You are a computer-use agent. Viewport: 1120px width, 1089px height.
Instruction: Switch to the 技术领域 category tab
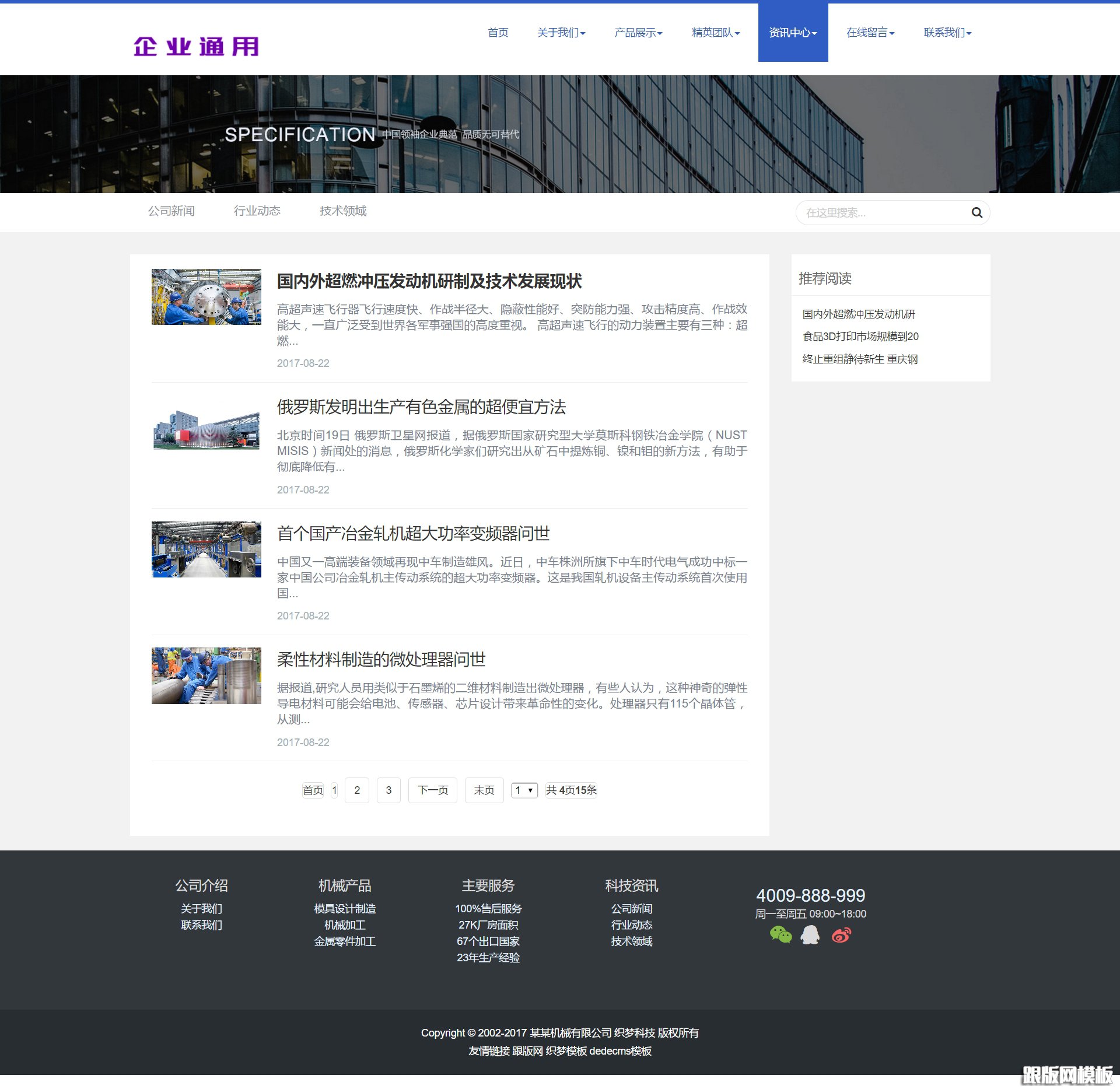(x=343, y=211)
